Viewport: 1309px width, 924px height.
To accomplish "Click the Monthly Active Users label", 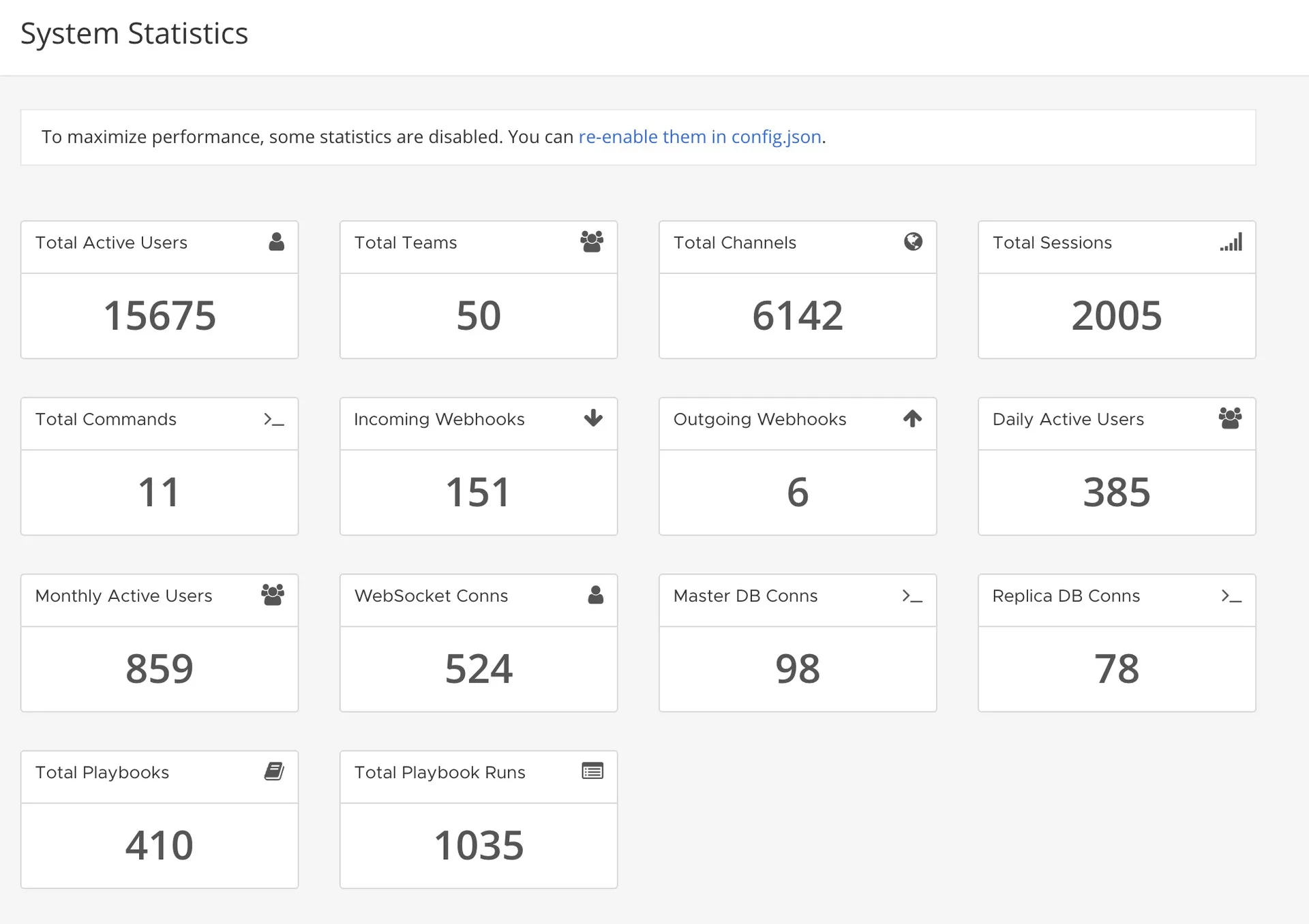I will coord(123,596).
